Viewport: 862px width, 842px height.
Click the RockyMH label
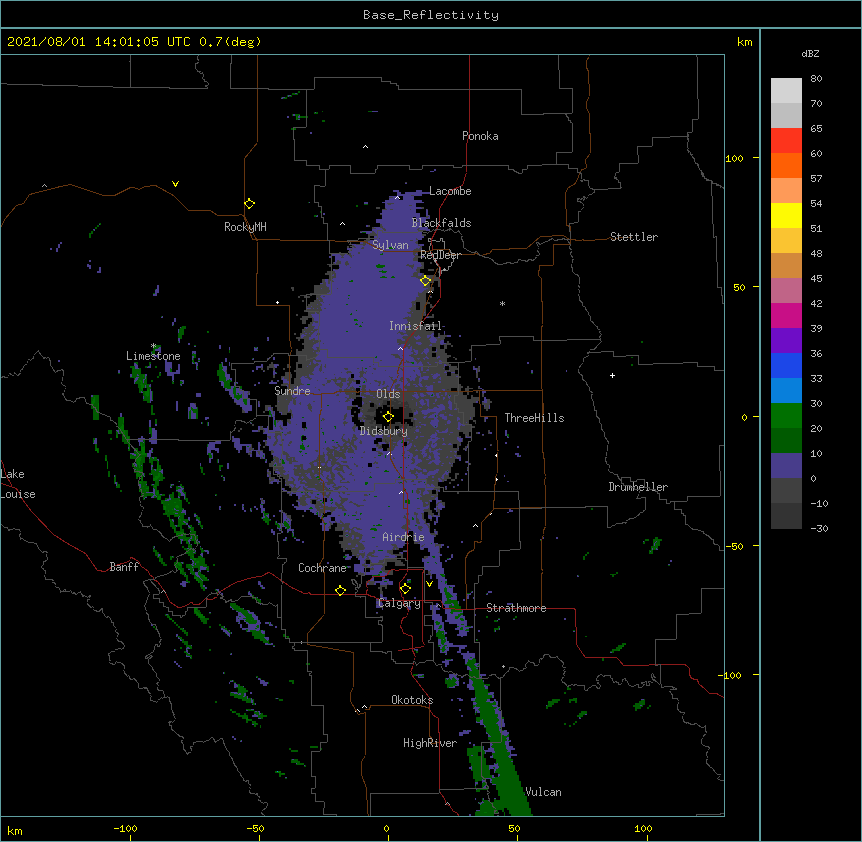245,226
